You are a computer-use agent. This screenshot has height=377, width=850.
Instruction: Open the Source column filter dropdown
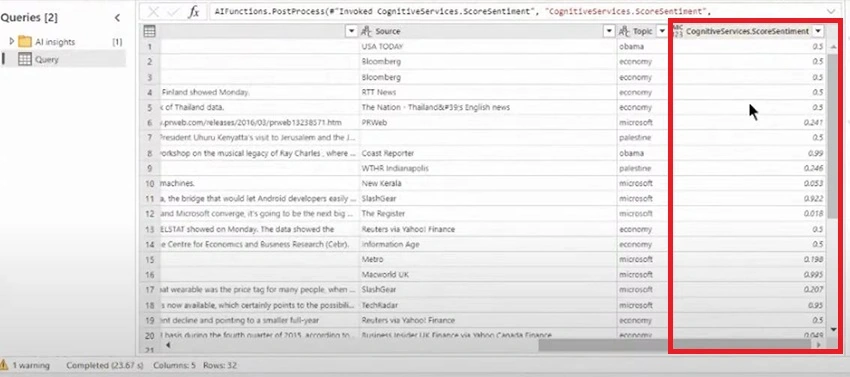click(609, 31)
